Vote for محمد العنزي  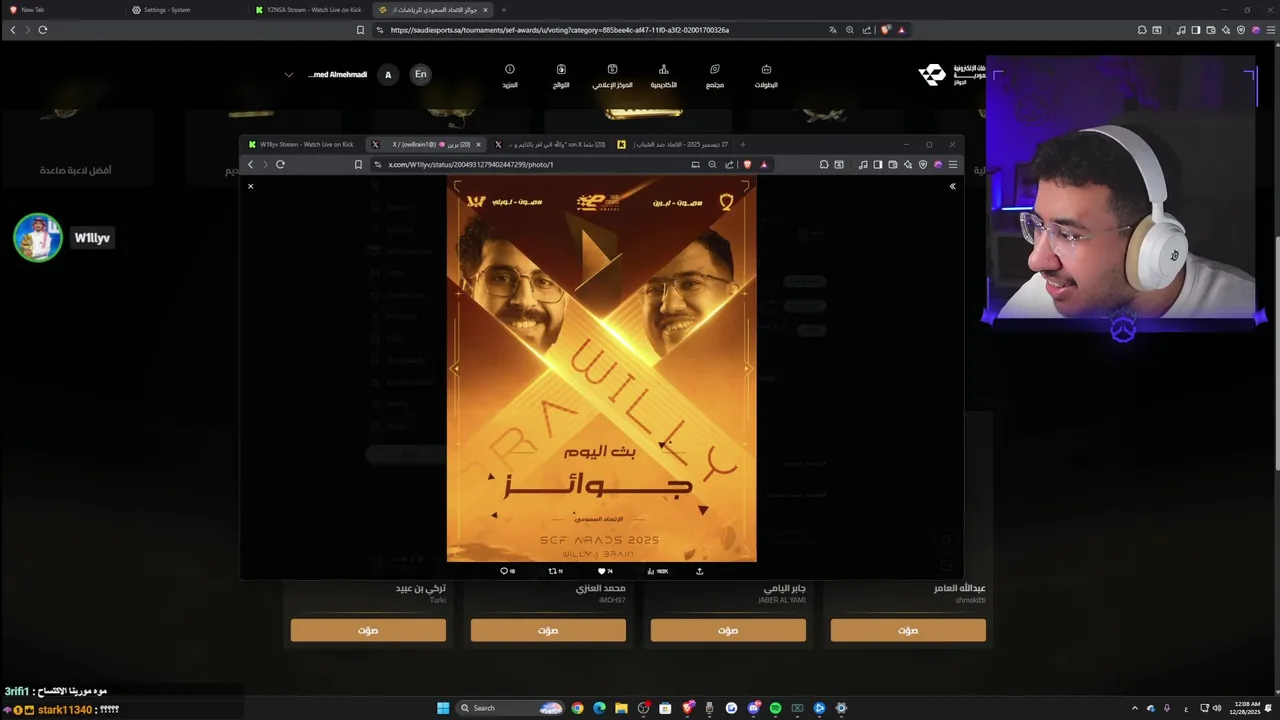pos(548,630)
